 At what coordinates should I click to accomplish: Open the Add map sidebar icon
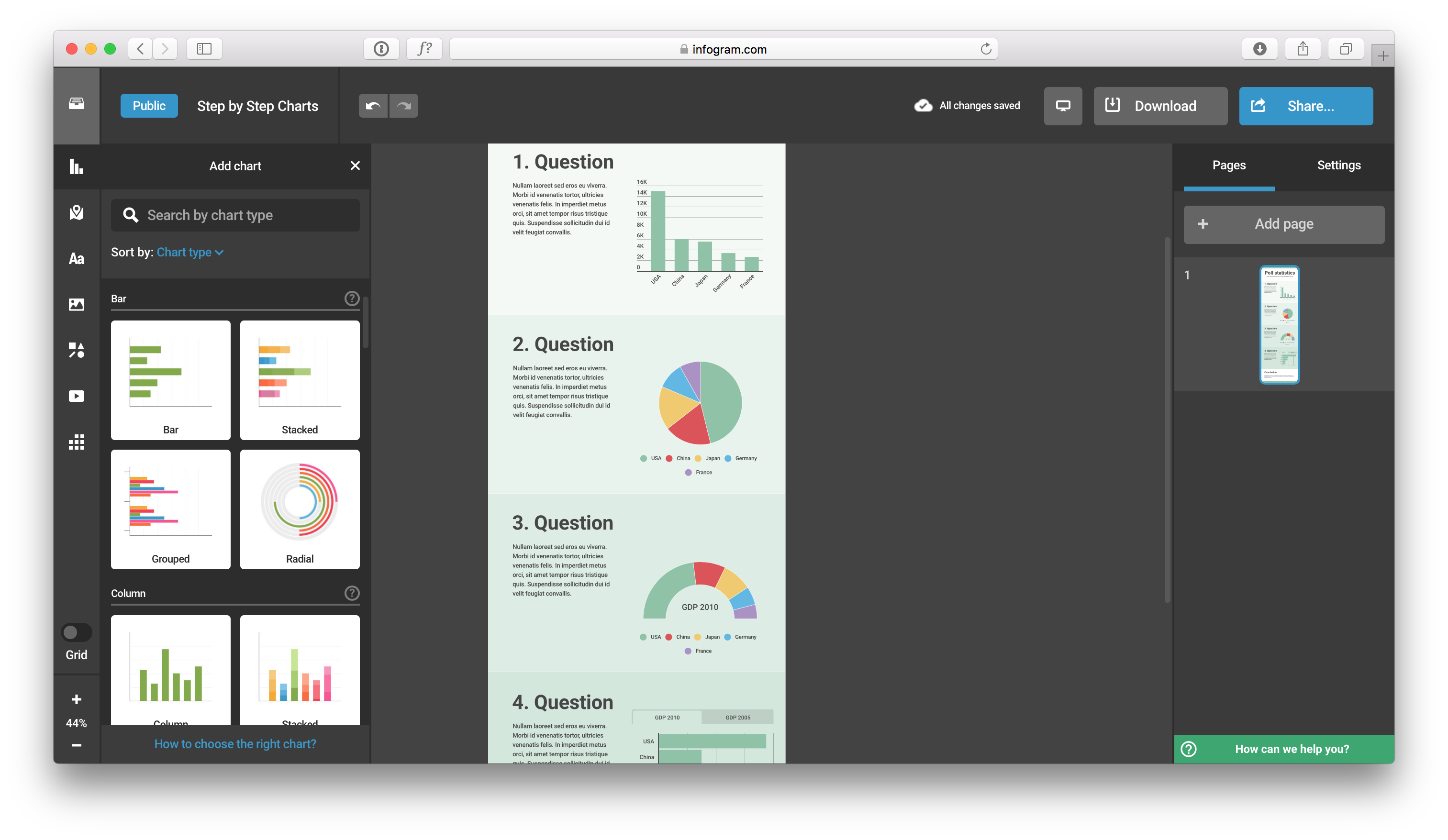point(77,212)
